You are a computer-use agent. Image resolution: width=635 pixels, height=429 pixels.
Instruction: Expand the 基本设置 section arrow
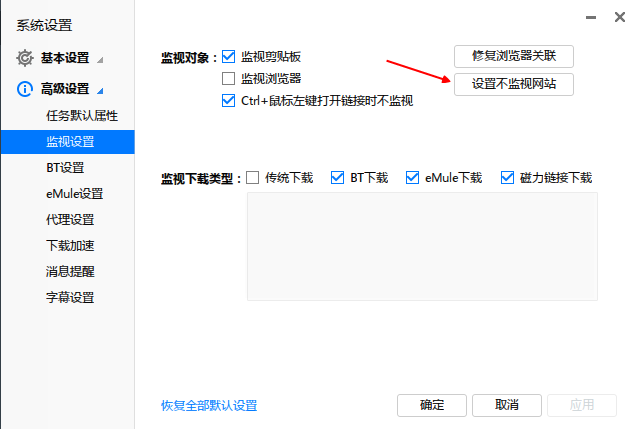coord(100,60)
